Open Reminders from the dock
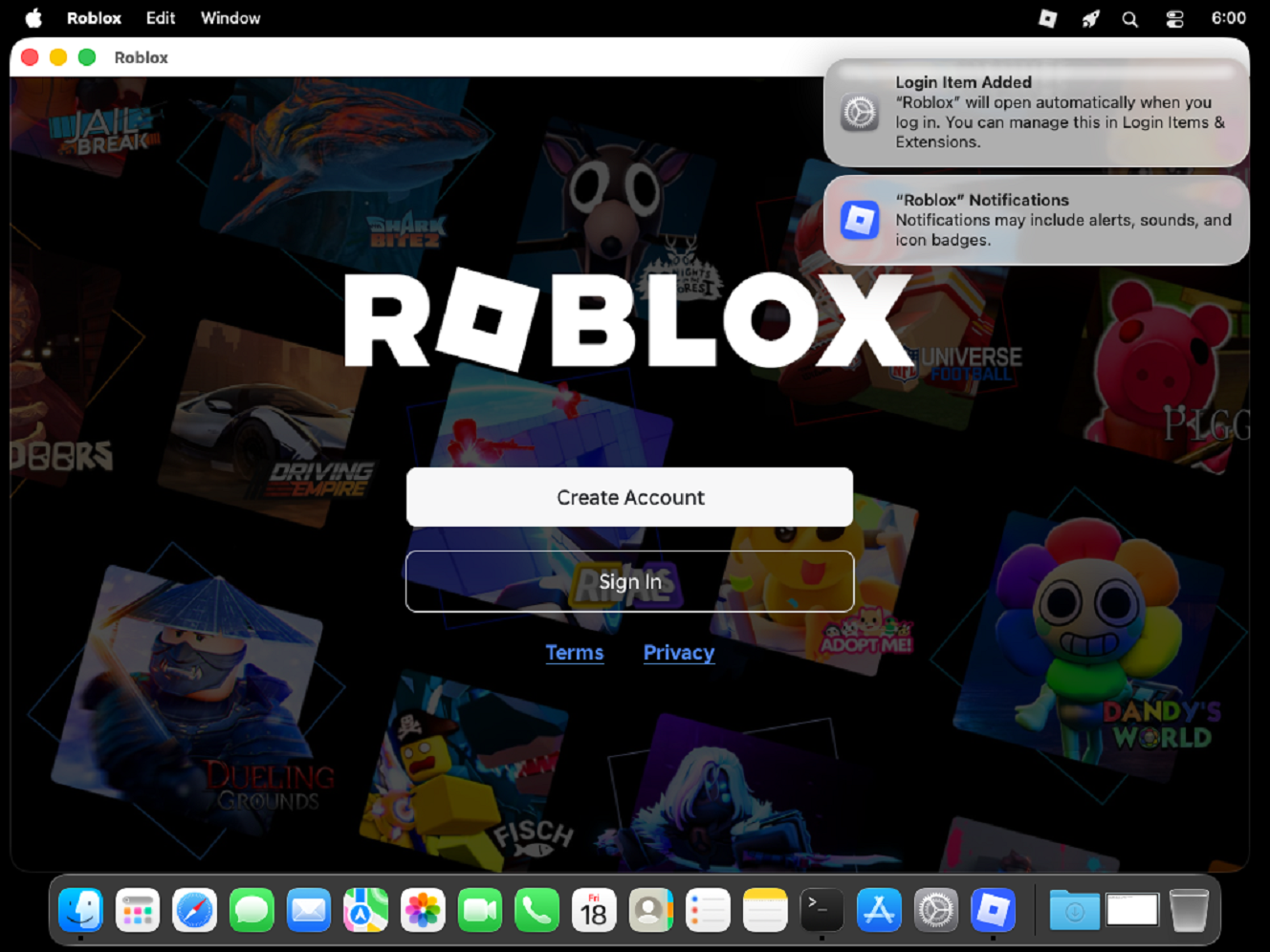The width and height of the screenshot is (1270, 952). (708, 910)
